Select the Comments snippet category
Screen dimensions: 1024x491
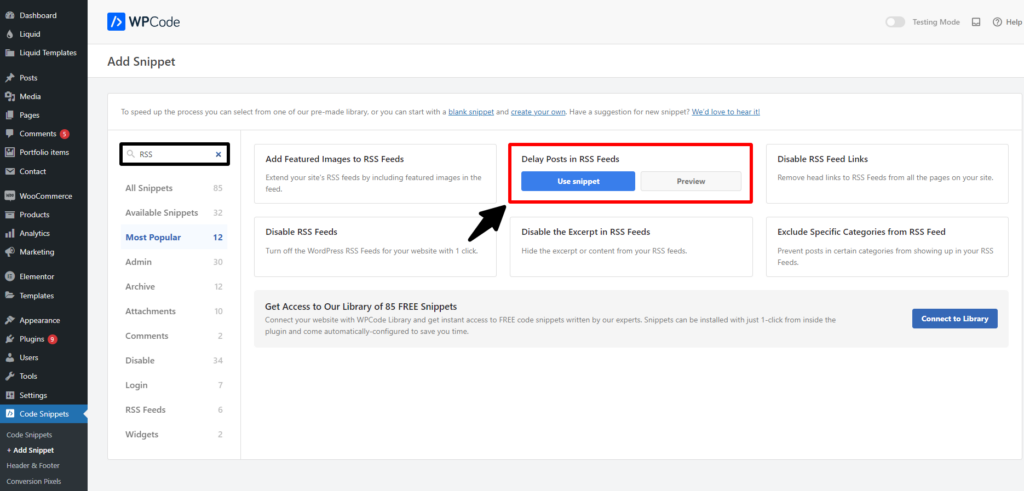coord(174,336)
